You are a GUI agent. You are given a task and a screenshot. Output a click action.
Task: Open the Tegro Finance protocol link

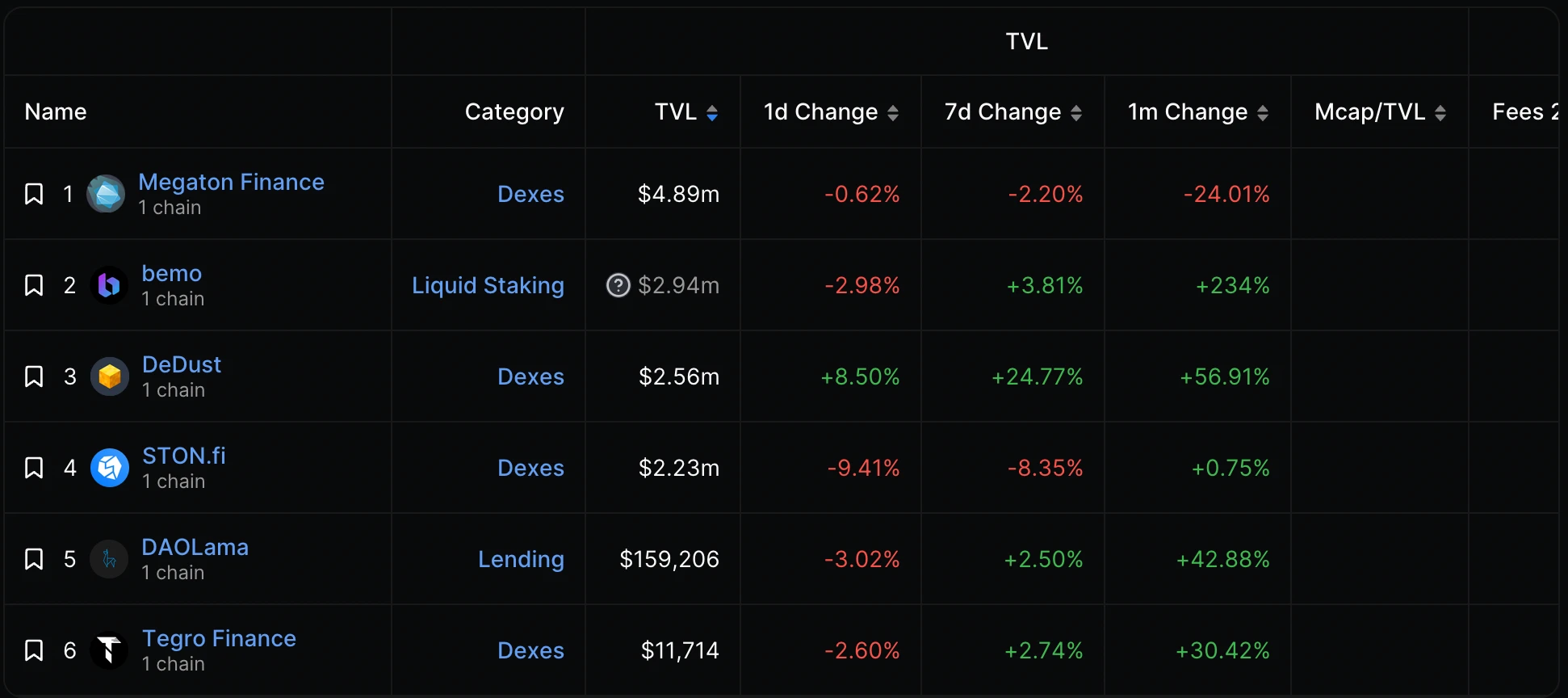click(219, 638)
